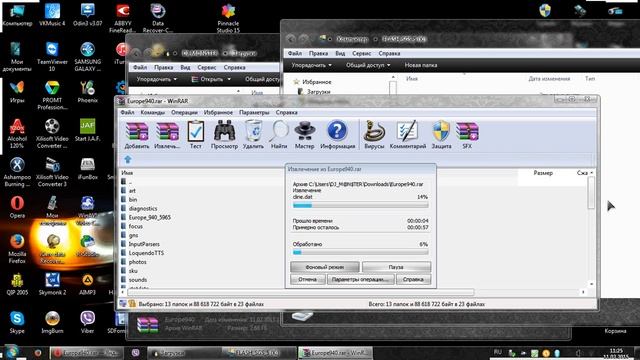Image resolution: width=640 pixels, height=360 pixels.
Task: Select the InputParsers folder row
Action: pos(144,244)
